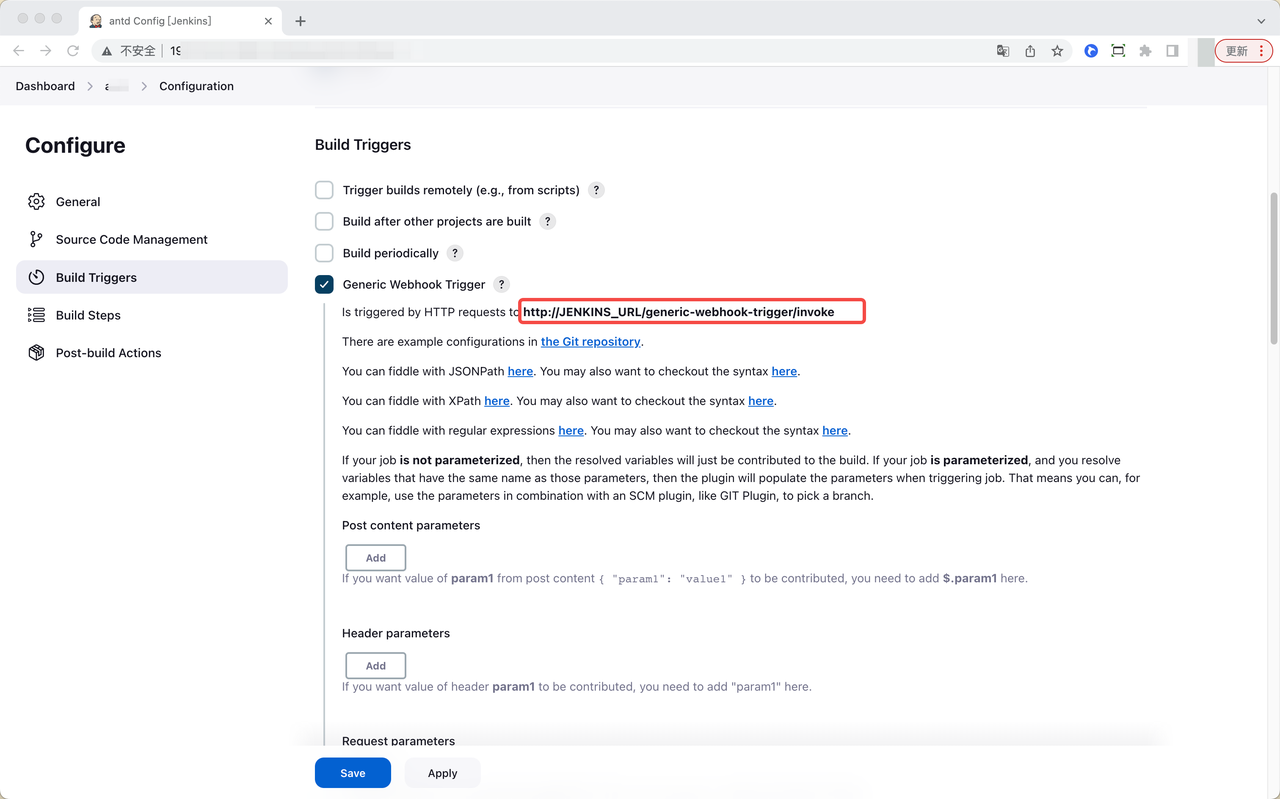
Task: Open the browser extensions puzzle icon
Action: [x=1145, y=51]
